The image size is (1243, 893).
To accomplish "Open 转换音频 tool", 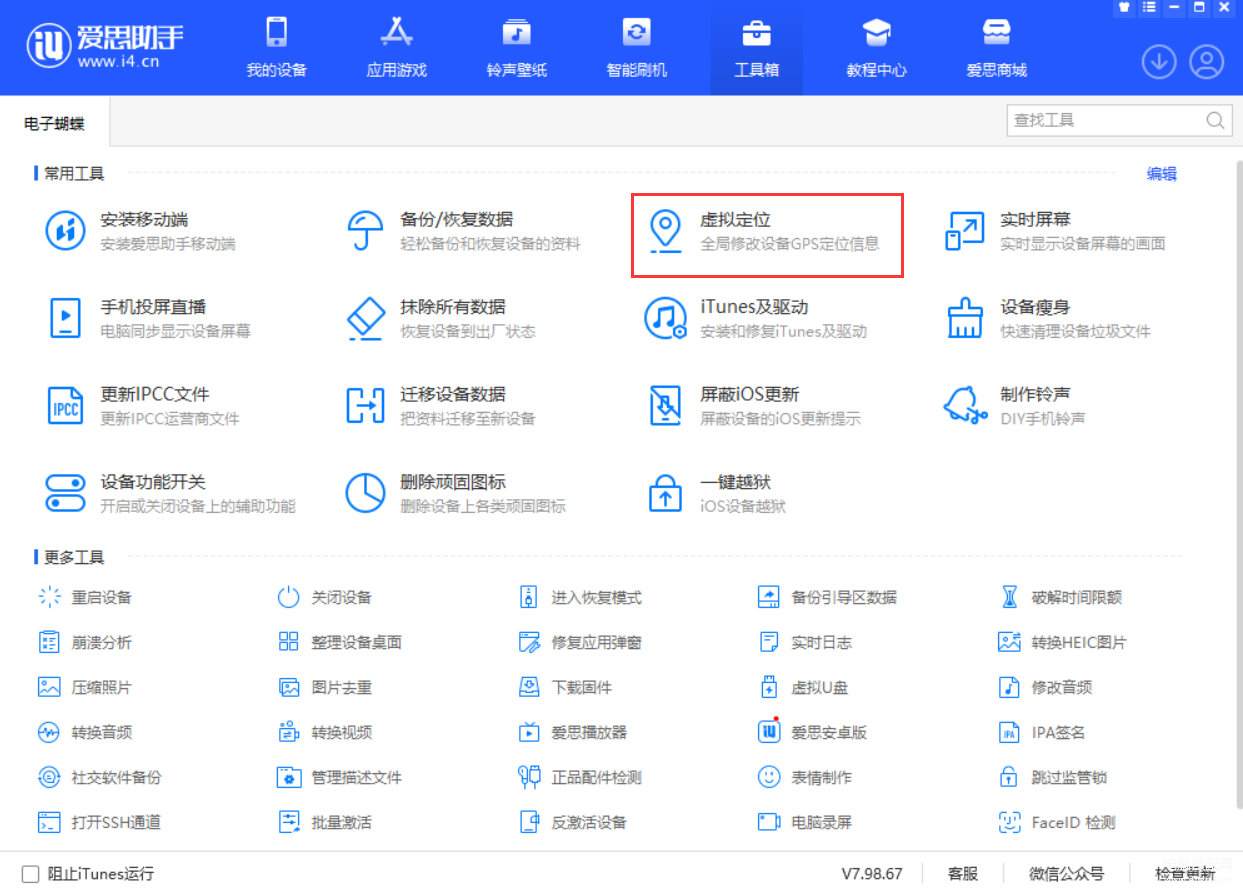I will click(x=85, y=732).
